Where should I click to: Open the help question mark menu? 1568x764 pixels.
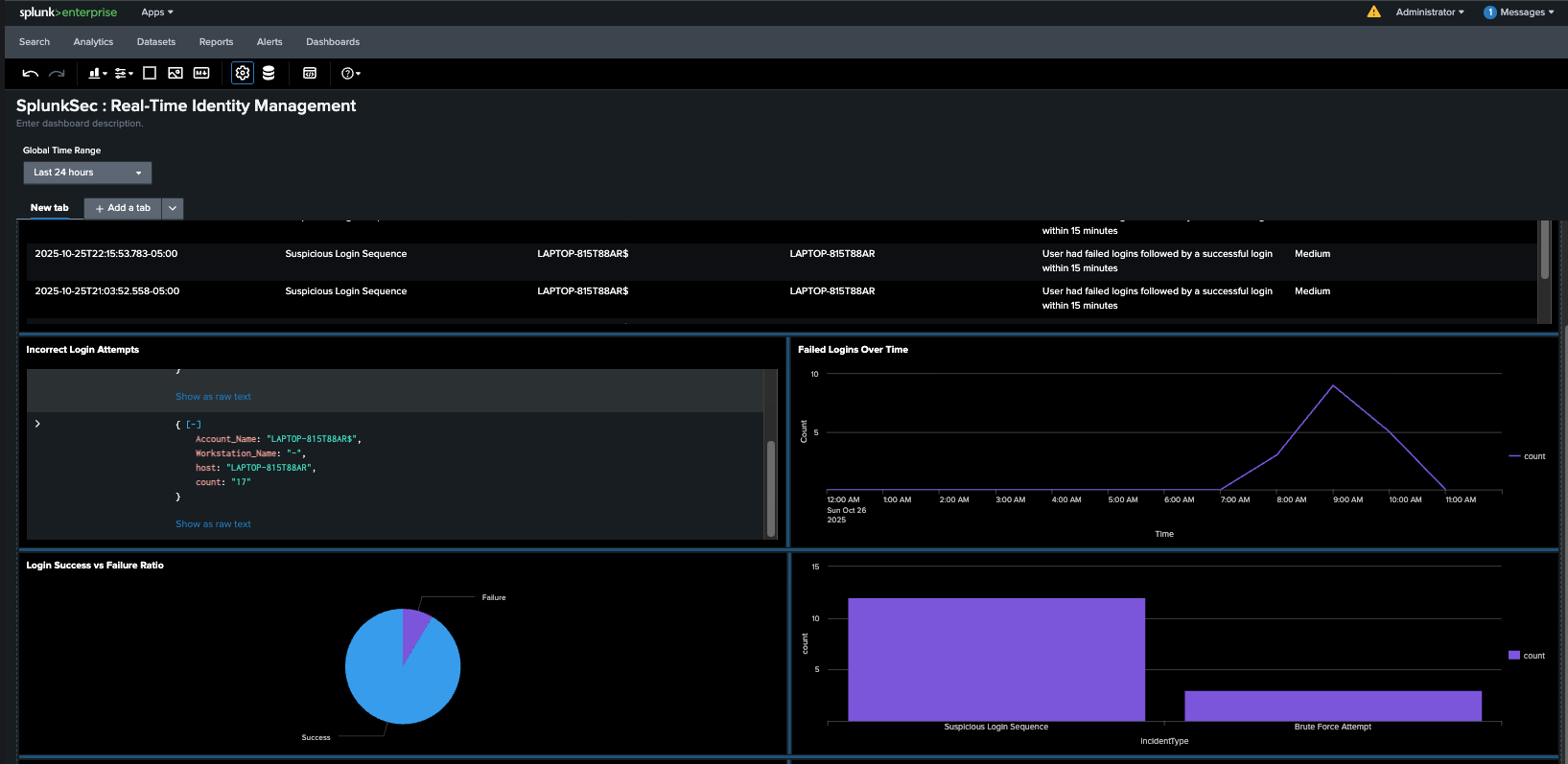click(x=350, y=73)
